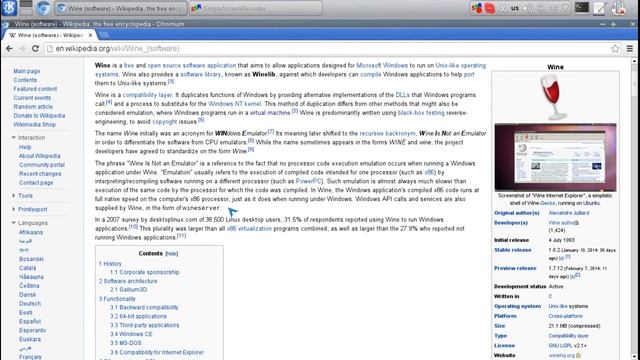
Task: Open the Contact page link
Action: pyautogui.click(x=36, y=183)
